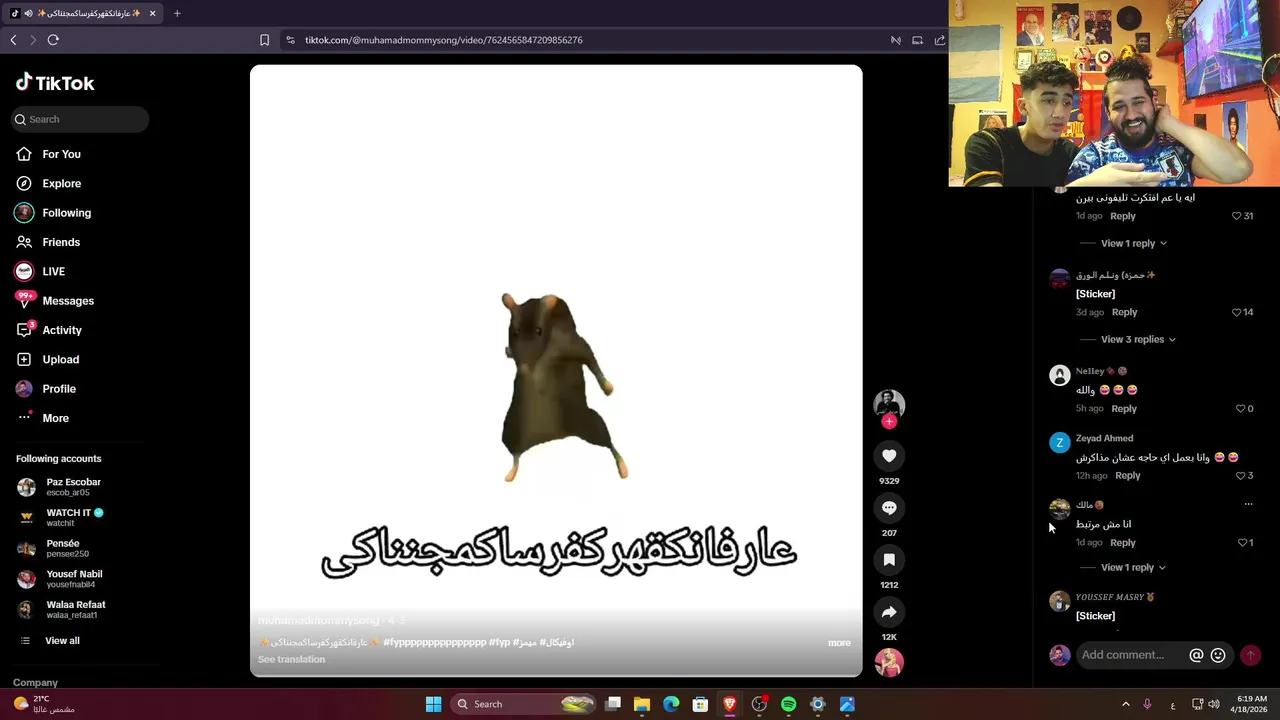
Task: Open the Explore page
Action: [48, 183]
